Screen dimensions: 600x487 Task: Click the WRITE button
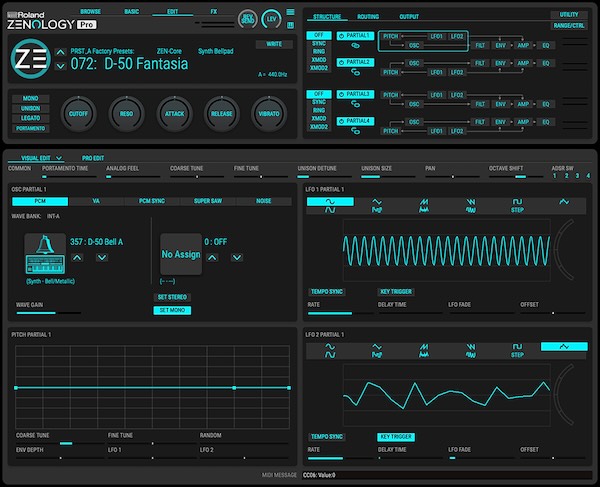pyautogui.click(x=274, y=44)
